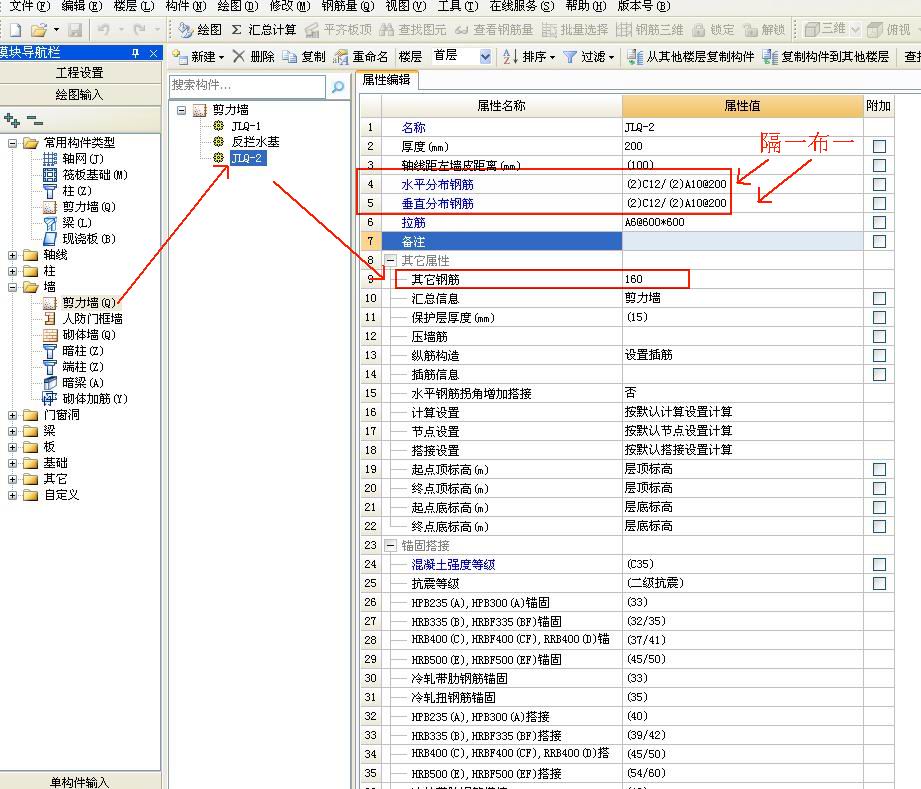Image resolution: width=921 pixels, height=789 pixels.
Task: Select 反拦水基 component in list
Action: (x=255, y=142)
